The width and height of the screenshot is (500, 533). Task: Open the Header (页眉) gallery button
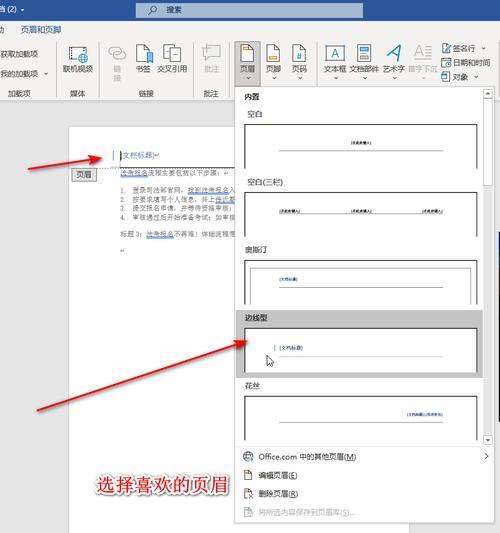click(247, 63)
